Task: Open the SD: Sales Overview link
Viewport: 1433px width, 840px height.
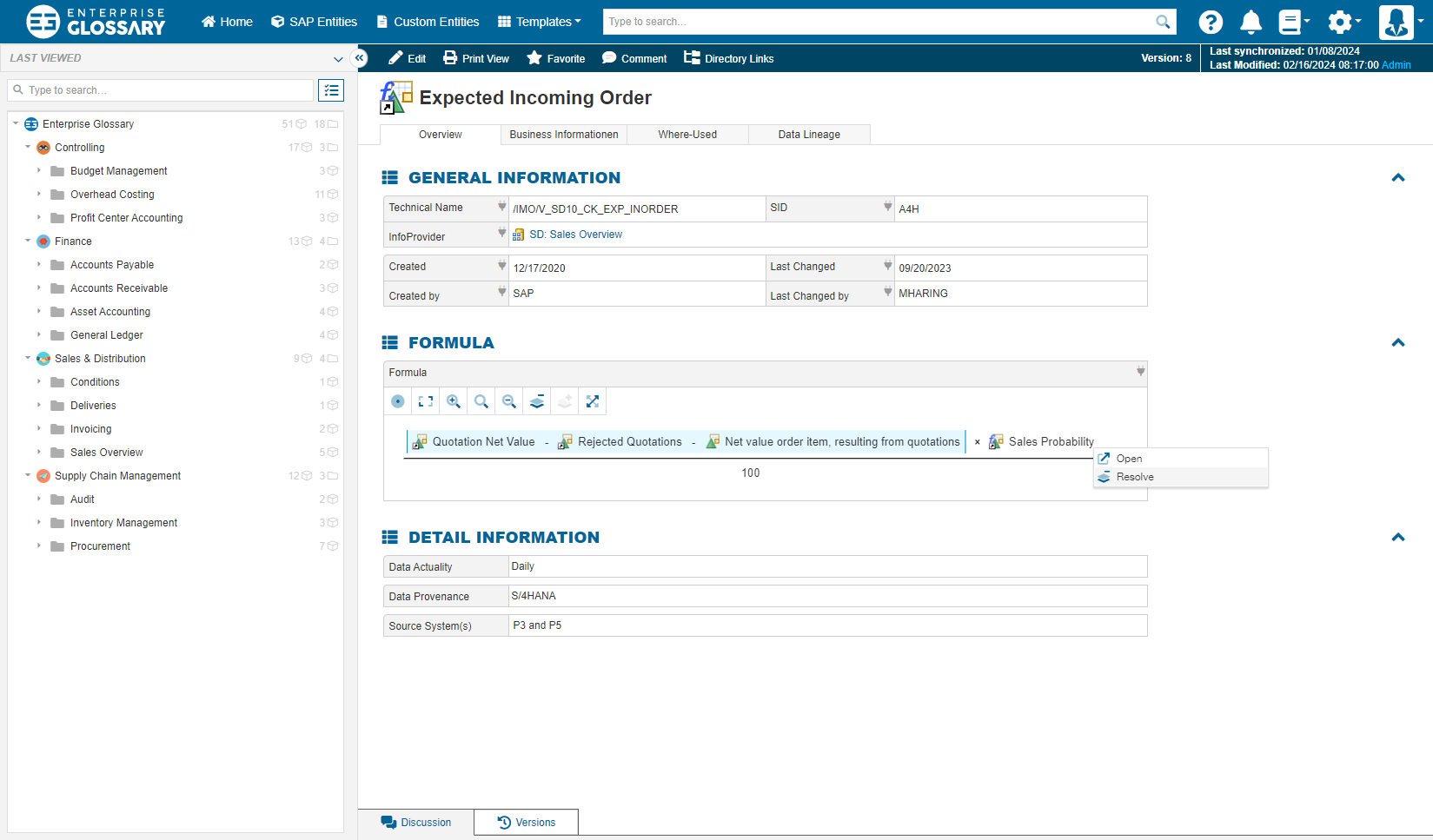Action: click(575, 235)
